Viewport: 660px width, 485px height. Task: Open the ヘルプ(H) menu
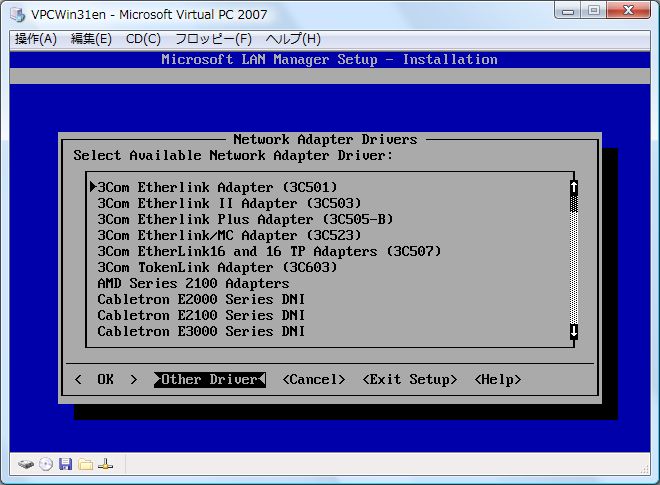(x=293, y=39)
